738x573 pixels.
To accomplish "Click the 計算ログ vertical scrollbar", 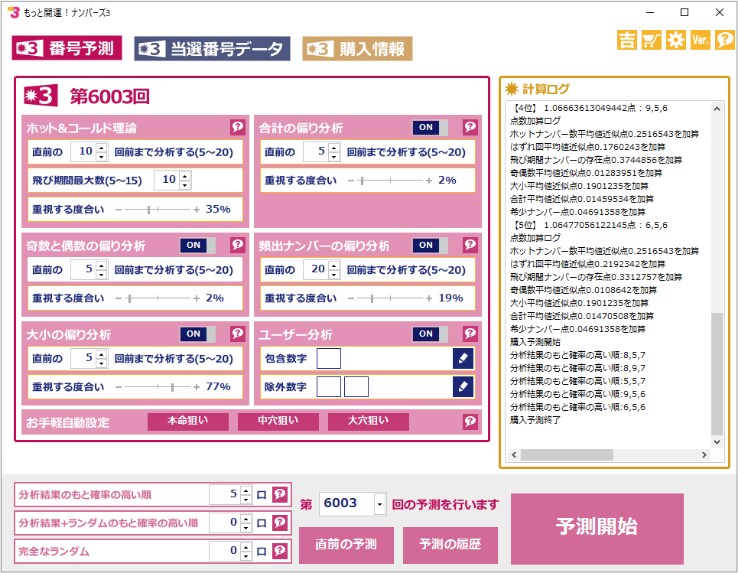I will click(717, 373).
